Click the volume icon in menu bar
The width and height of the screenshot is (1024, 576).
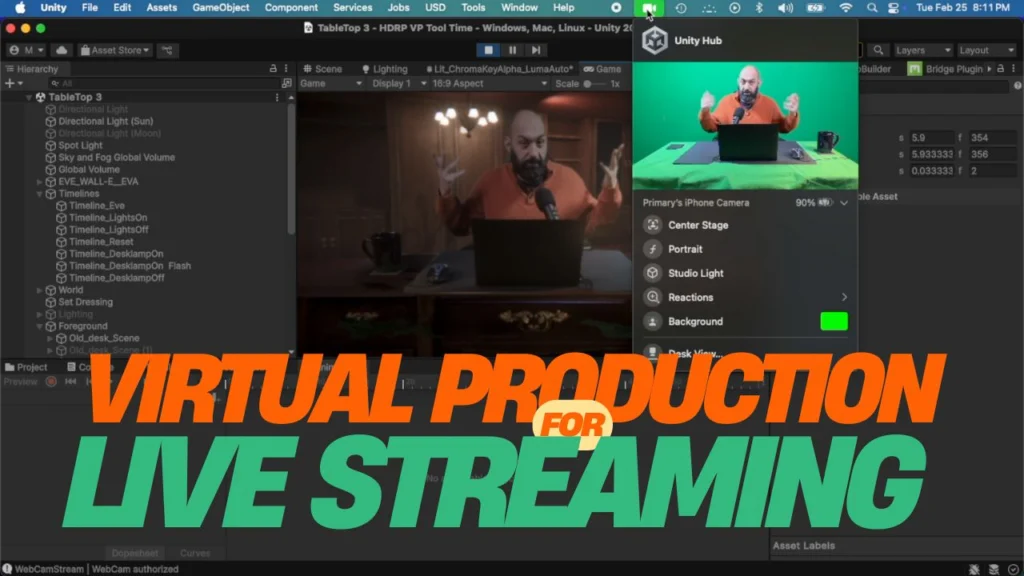[x=785, y=8]
